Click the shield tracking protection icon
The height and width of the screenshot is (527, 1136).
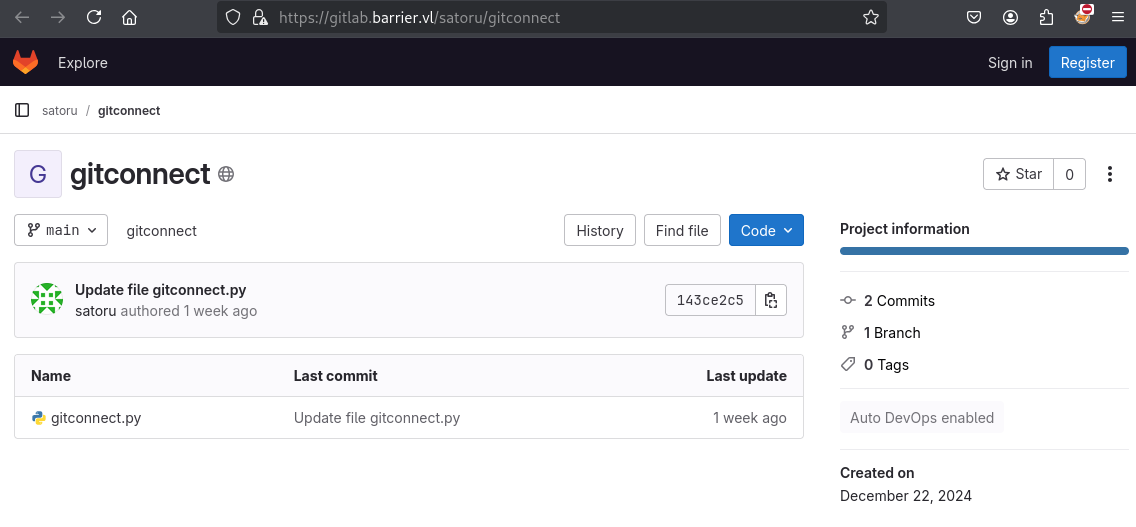(x=233, y=17)
